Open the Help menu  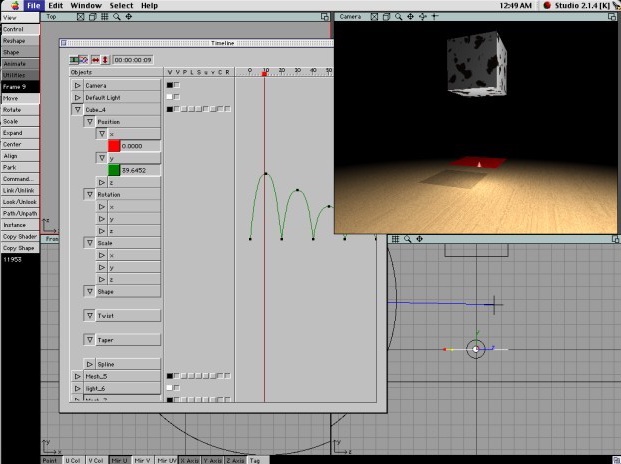(149, 6)
